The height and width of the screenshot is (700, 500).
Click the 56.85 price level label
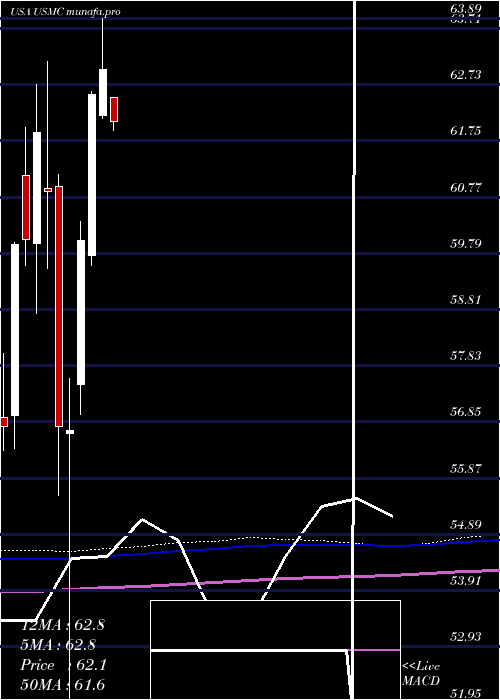pos(466,412)
